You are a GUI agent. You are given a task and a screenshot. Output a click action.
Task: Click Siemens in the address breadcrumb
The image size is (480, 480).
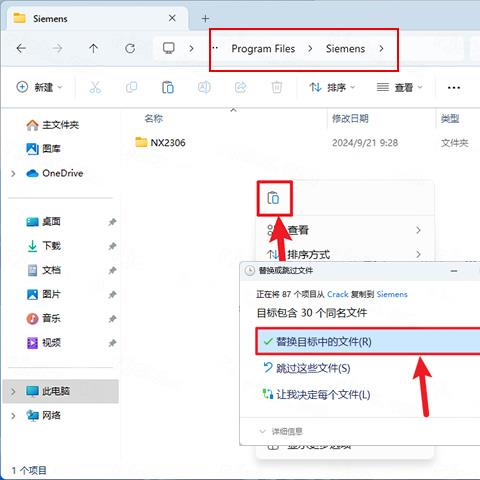[345, 49]
